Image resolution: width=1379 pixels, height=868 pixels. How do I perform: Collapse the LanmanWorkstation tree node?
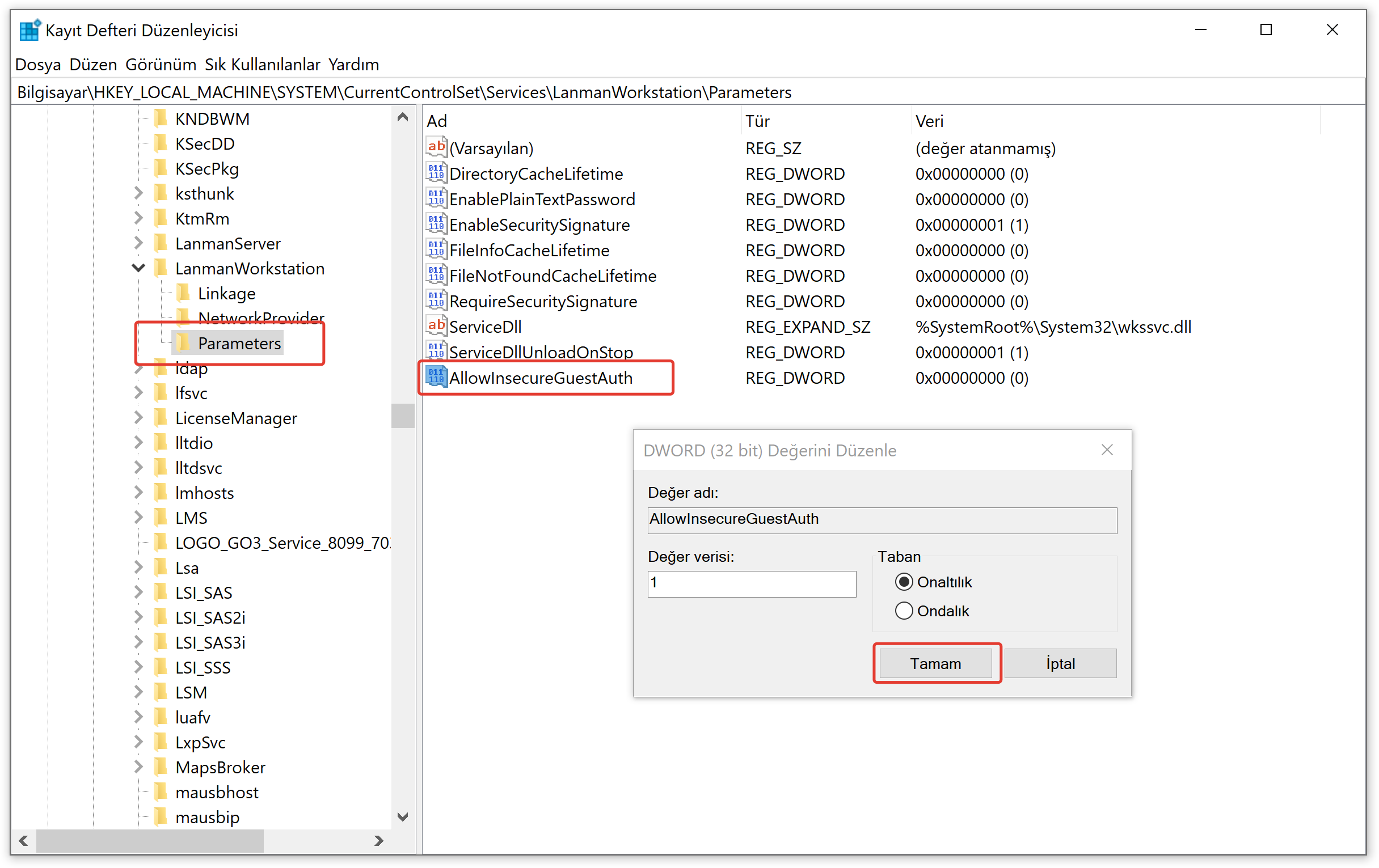point(138,268)
